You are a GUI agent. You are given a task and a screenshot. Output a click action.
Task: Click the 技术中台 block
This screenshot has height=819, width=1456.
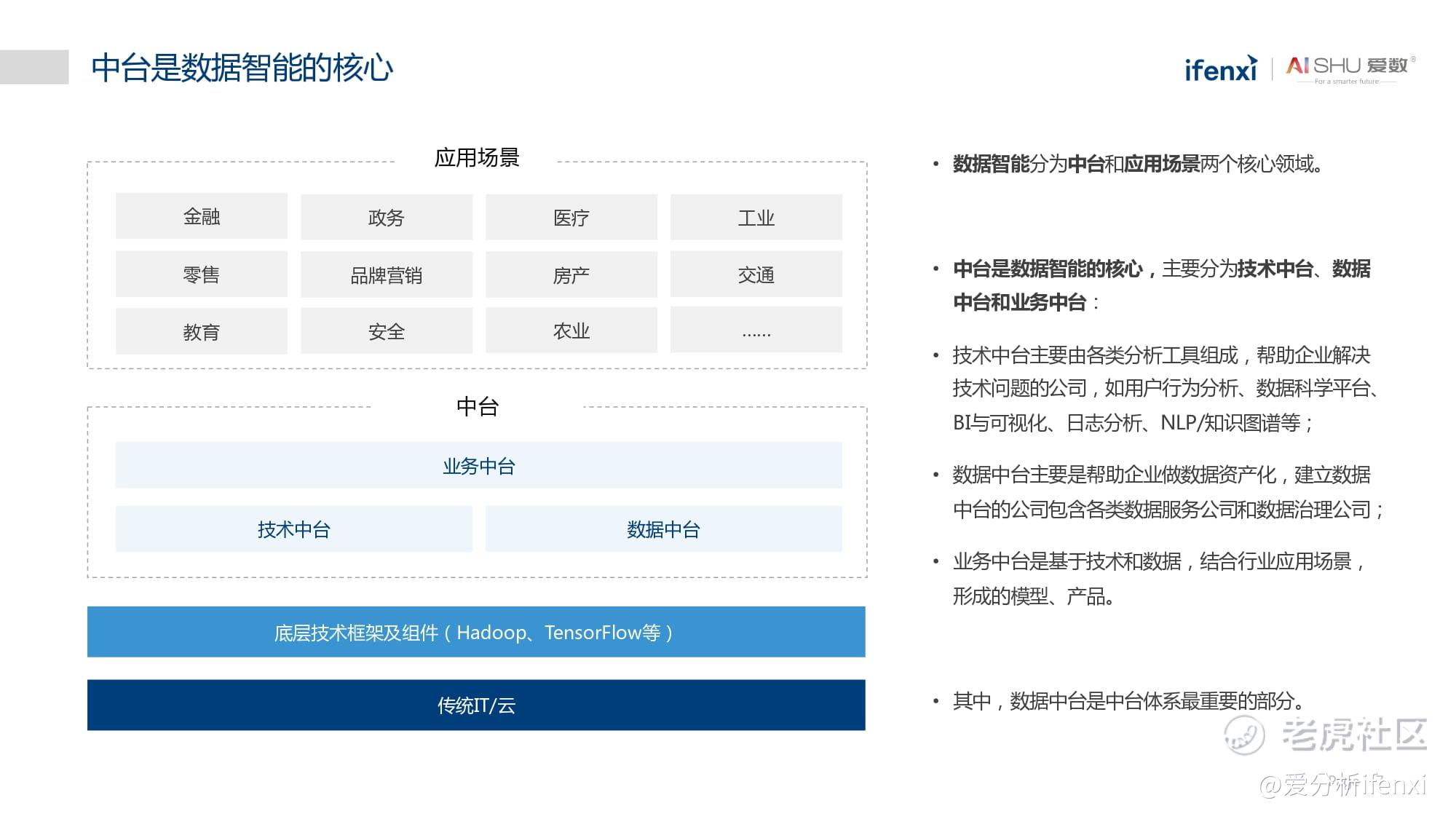[x=293, y=529]
